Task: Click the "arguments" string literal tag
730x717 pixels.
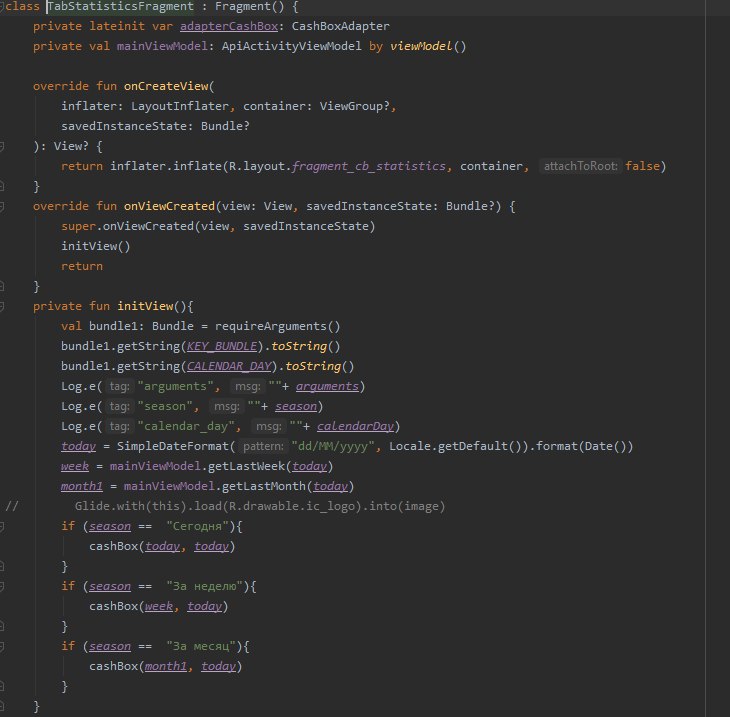Action: [175, 386]
